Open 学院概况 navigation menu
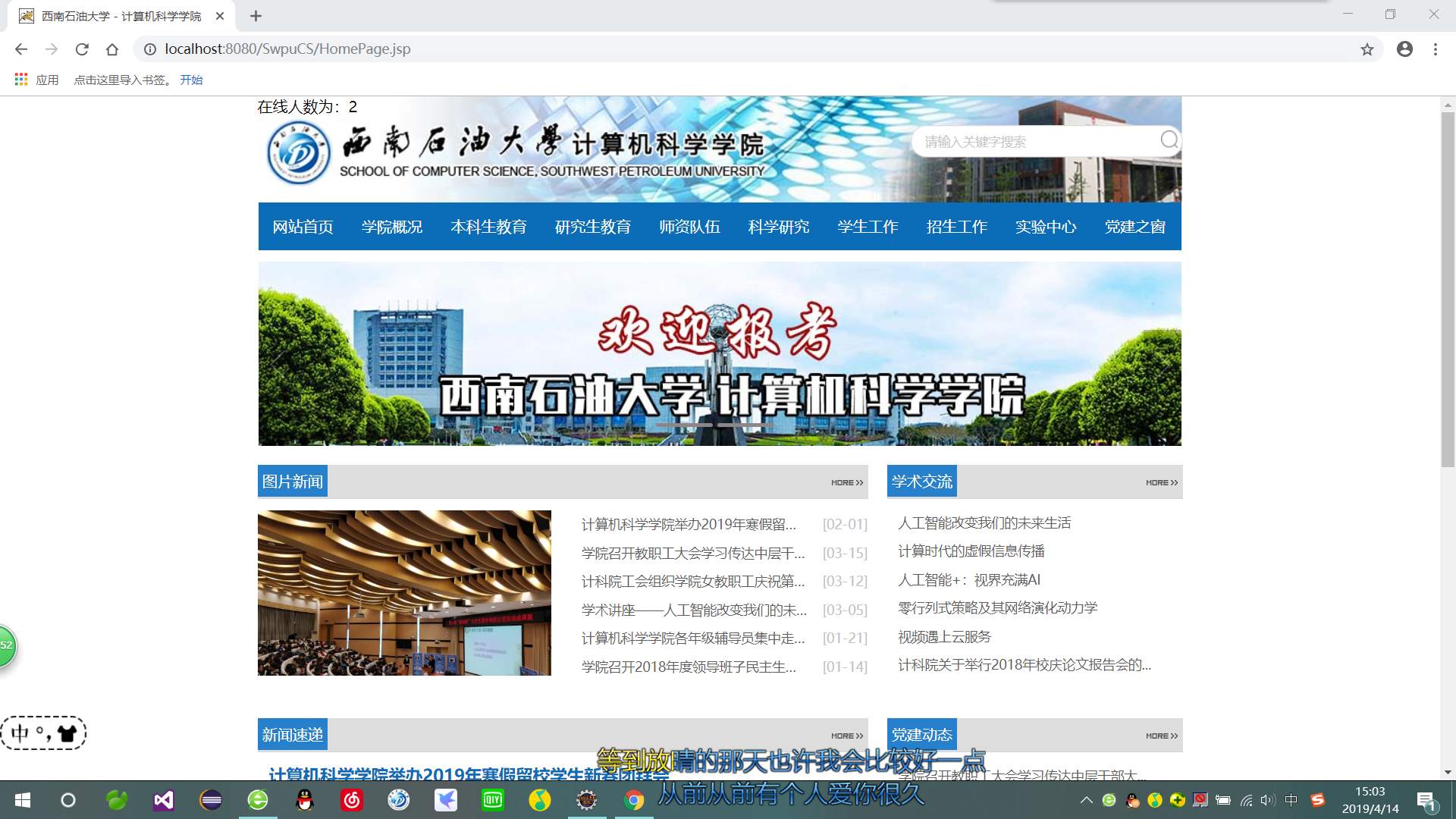 click(392, 227)
